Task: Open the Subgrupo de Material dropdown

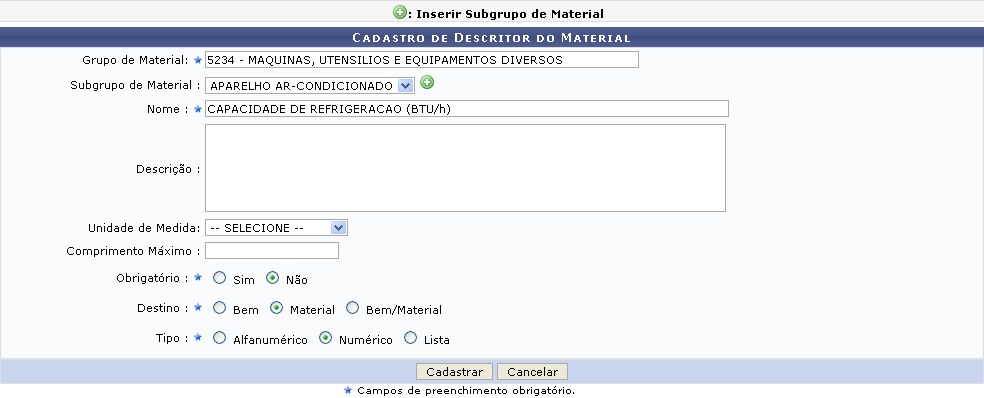Action: tap(310, 85)
